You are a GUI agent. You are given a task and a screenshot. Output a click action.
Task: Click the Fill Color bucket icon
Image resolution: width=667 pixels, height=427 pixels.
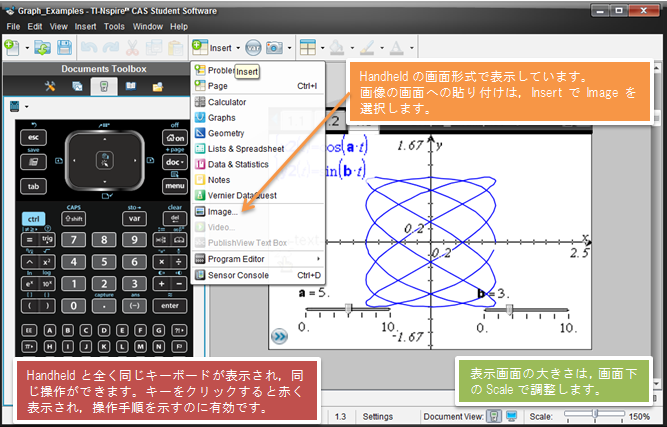pos(337,48)
